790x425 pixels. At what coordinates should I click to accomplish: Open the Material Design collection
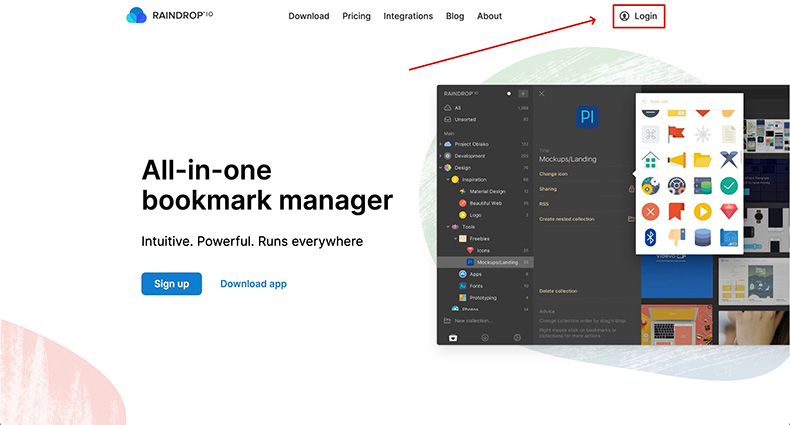(x=487, y=191)
